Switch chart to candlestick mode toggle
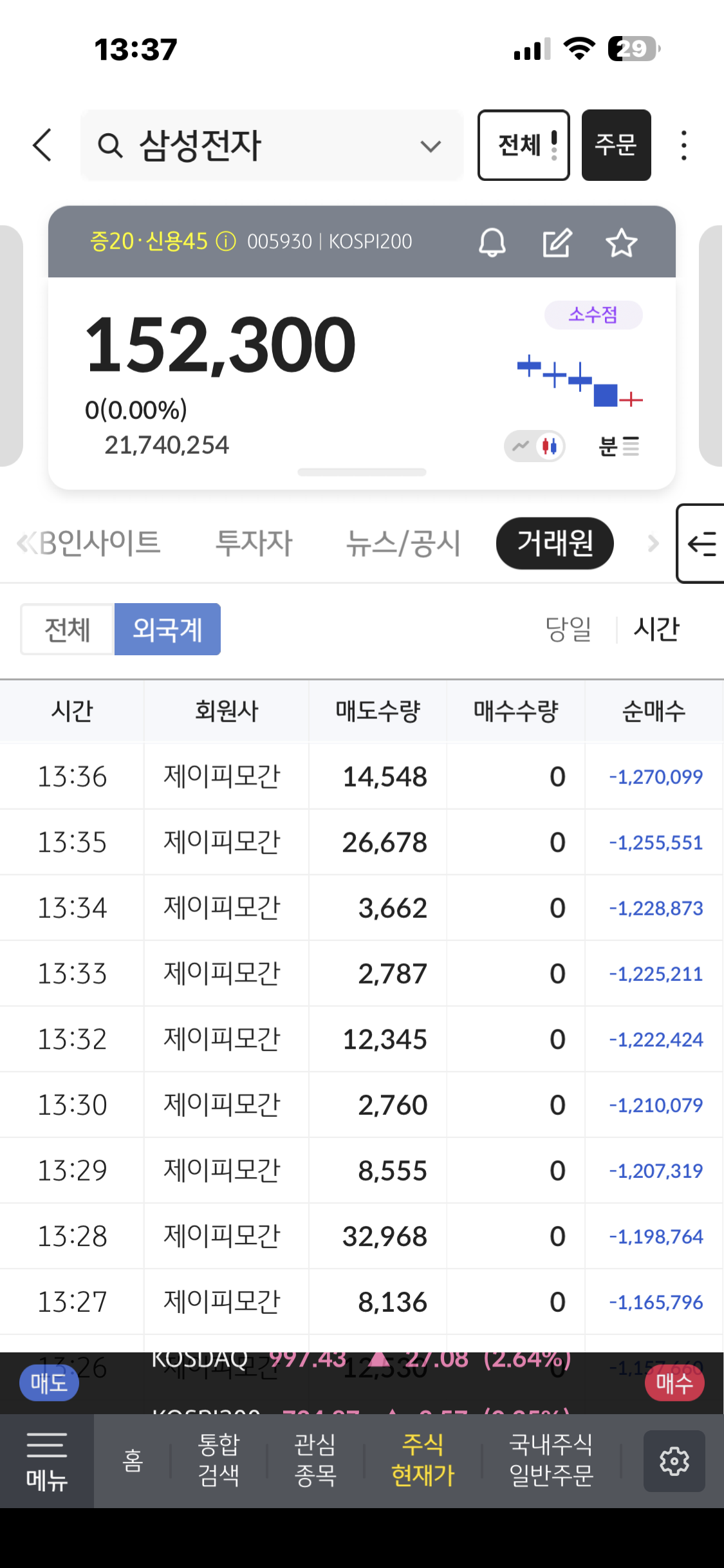 click(x=549, y=445)
